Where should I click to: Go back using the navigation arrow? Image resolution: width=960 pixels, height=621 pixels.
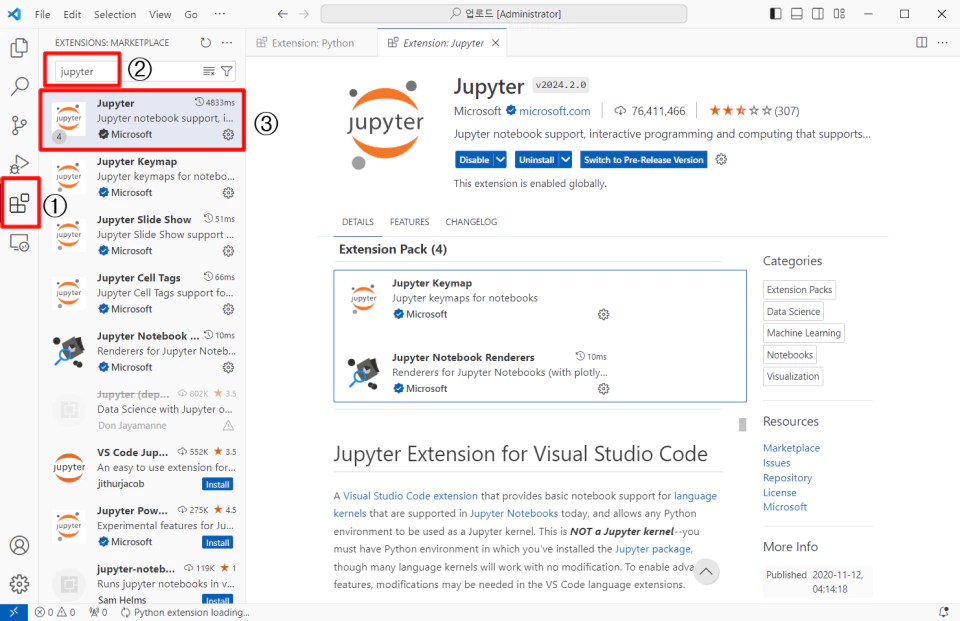282,13
